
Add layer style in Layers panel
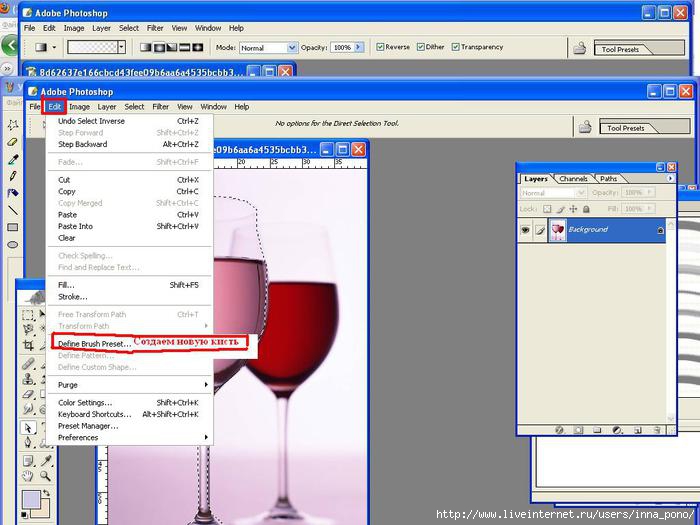coord(559,430)
